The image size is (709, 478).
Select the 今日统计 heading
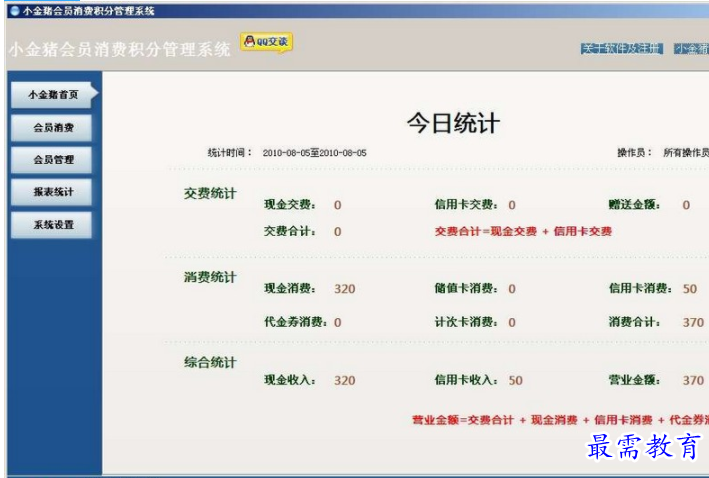pyautogui.click(x=454, y=123)
